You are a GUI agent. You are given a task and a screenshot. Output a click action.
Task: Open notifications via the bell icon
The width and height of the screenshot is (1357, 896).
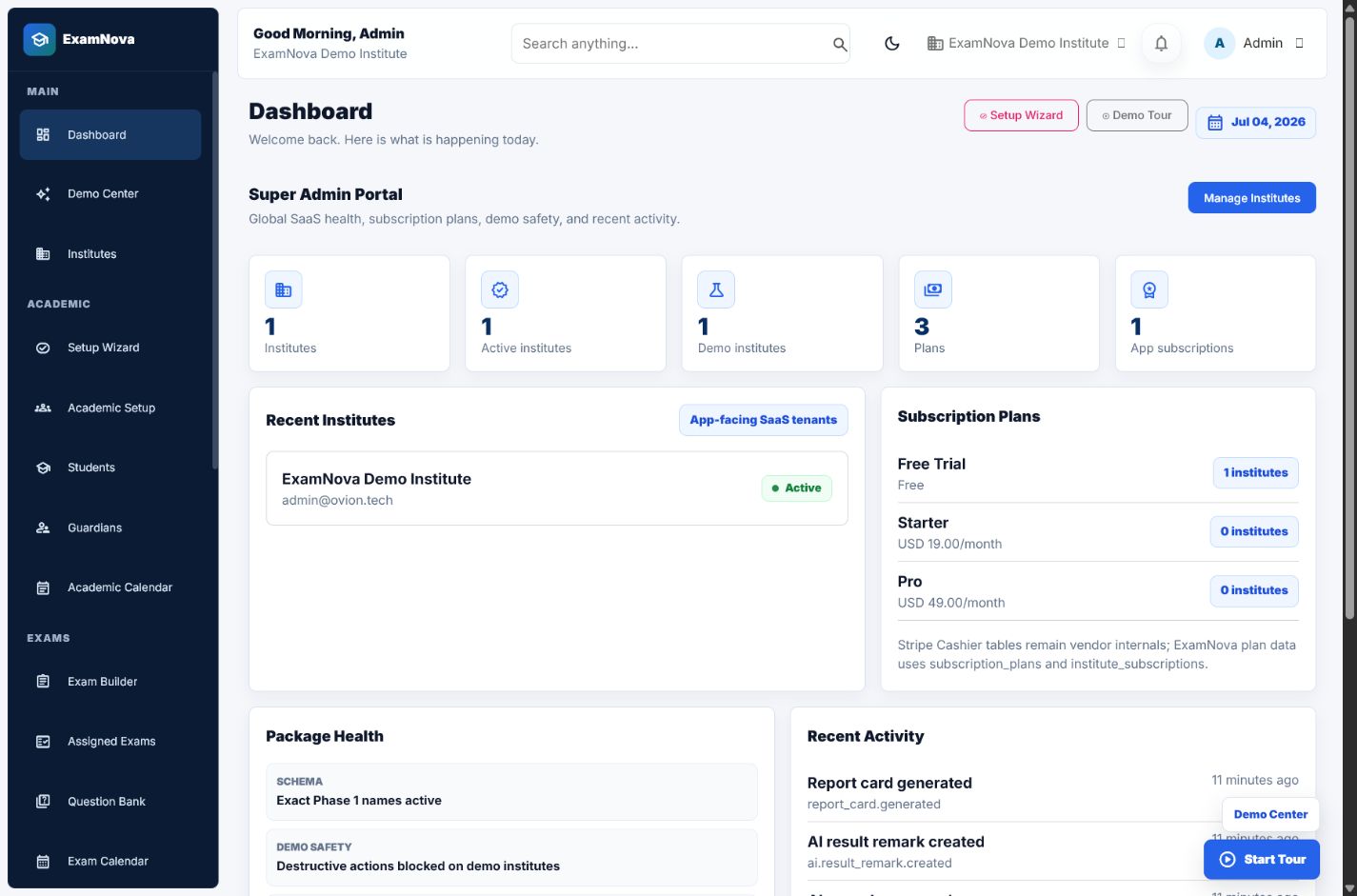tap(1161, 43)
